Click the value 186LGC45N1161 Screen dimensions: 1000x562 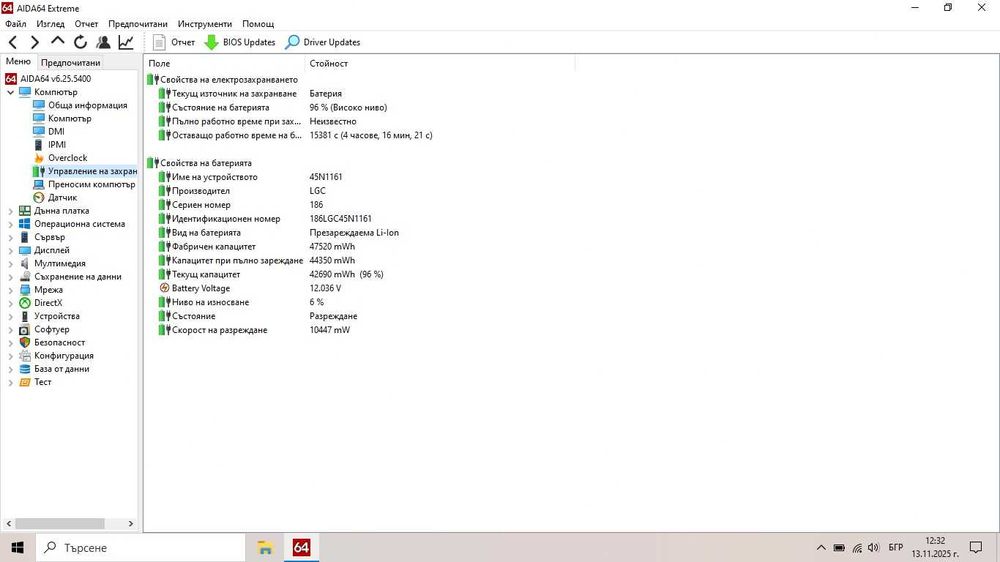point(341,219)
